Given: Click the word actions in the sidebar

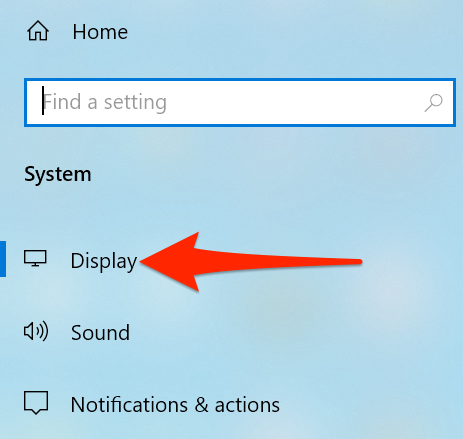Looking at the screenshot, I should pos(247,405).
